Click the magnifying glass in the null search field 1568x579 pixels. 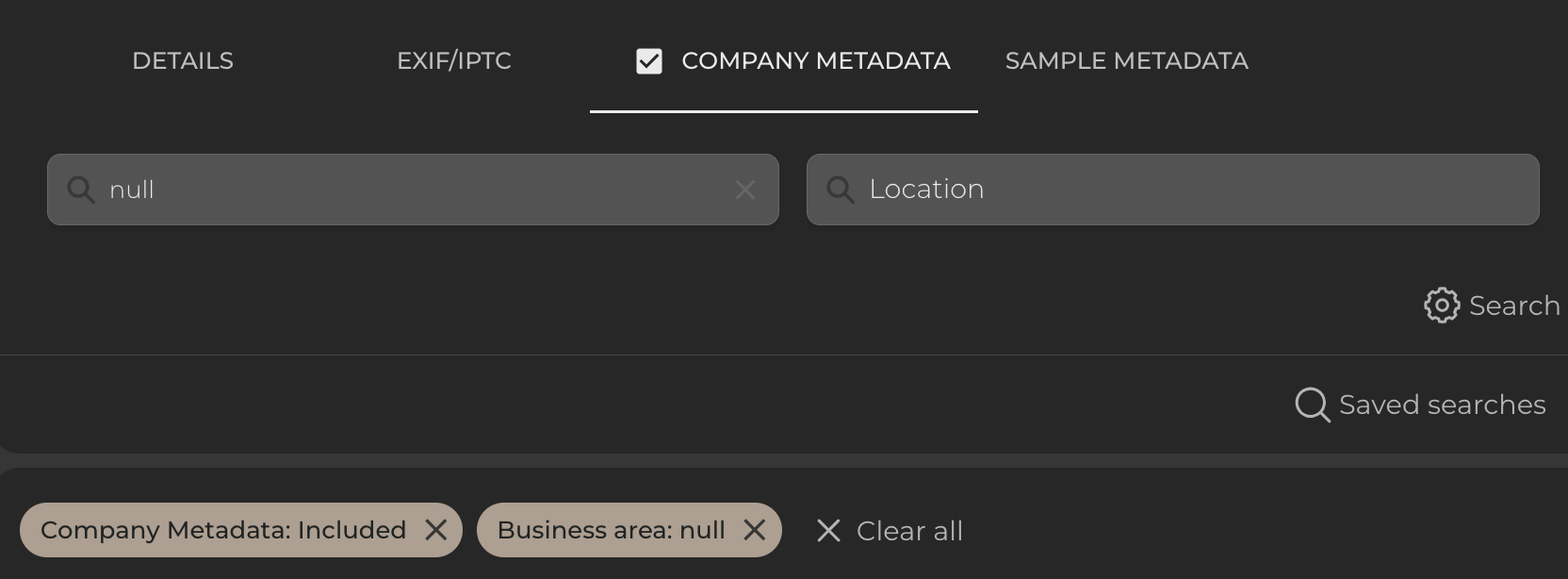coord(81,190)
